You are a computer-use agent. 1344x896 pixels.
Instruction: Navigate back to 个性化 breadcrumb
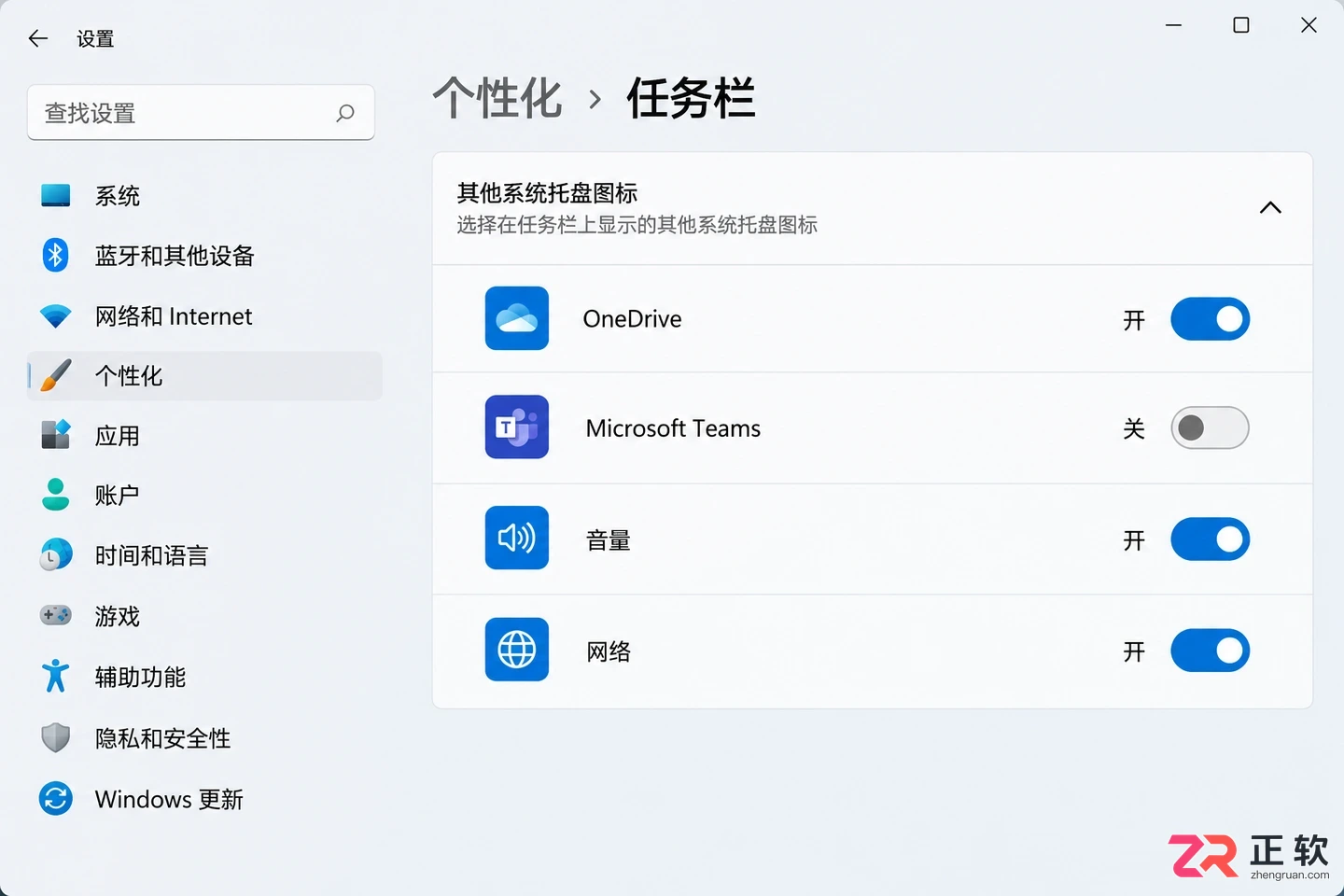pos(497,98)
